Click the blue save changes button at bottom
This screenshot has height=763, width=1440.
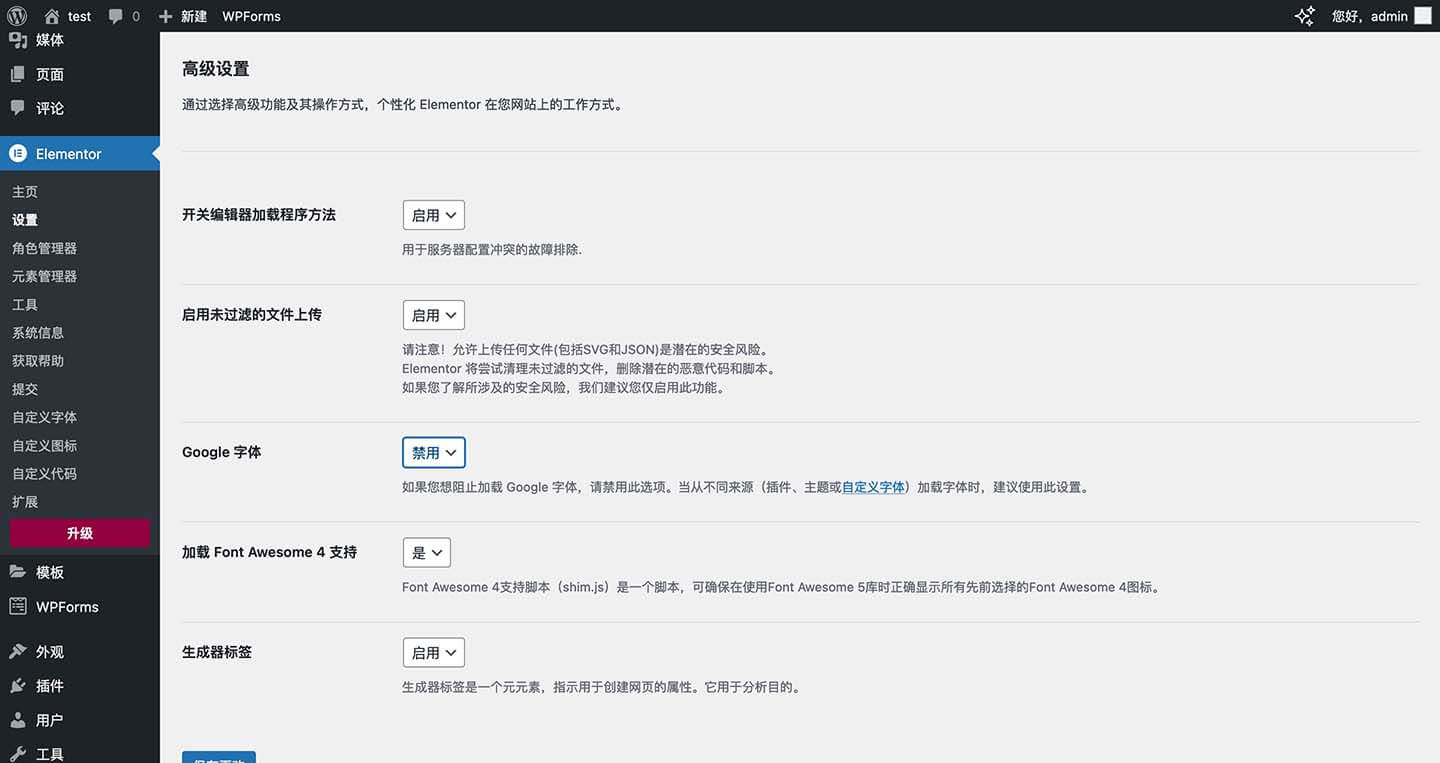pyautogui.click(x=219, y=757)
